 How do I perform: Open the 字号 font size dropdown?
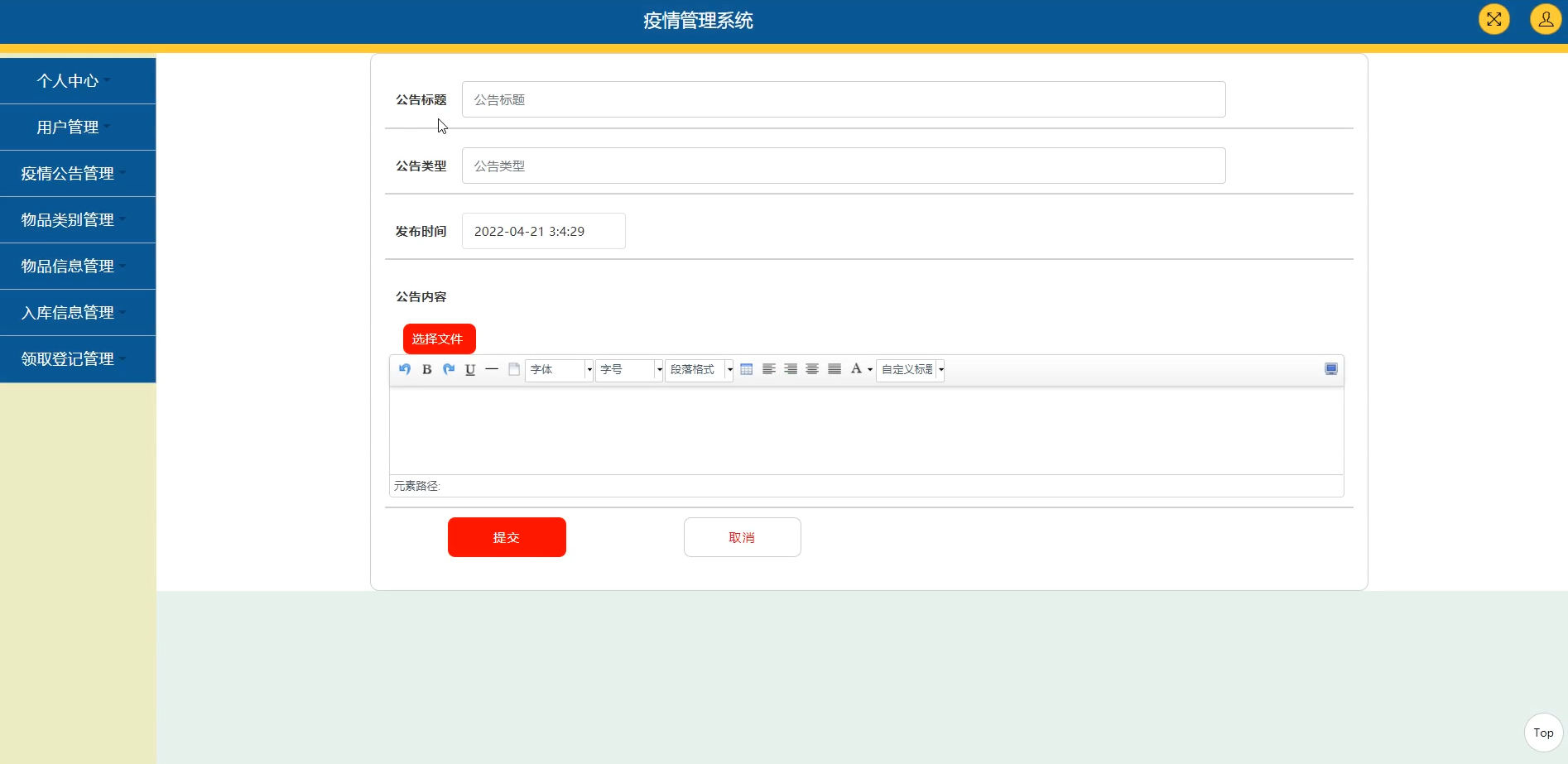click(x=629, y=369)
